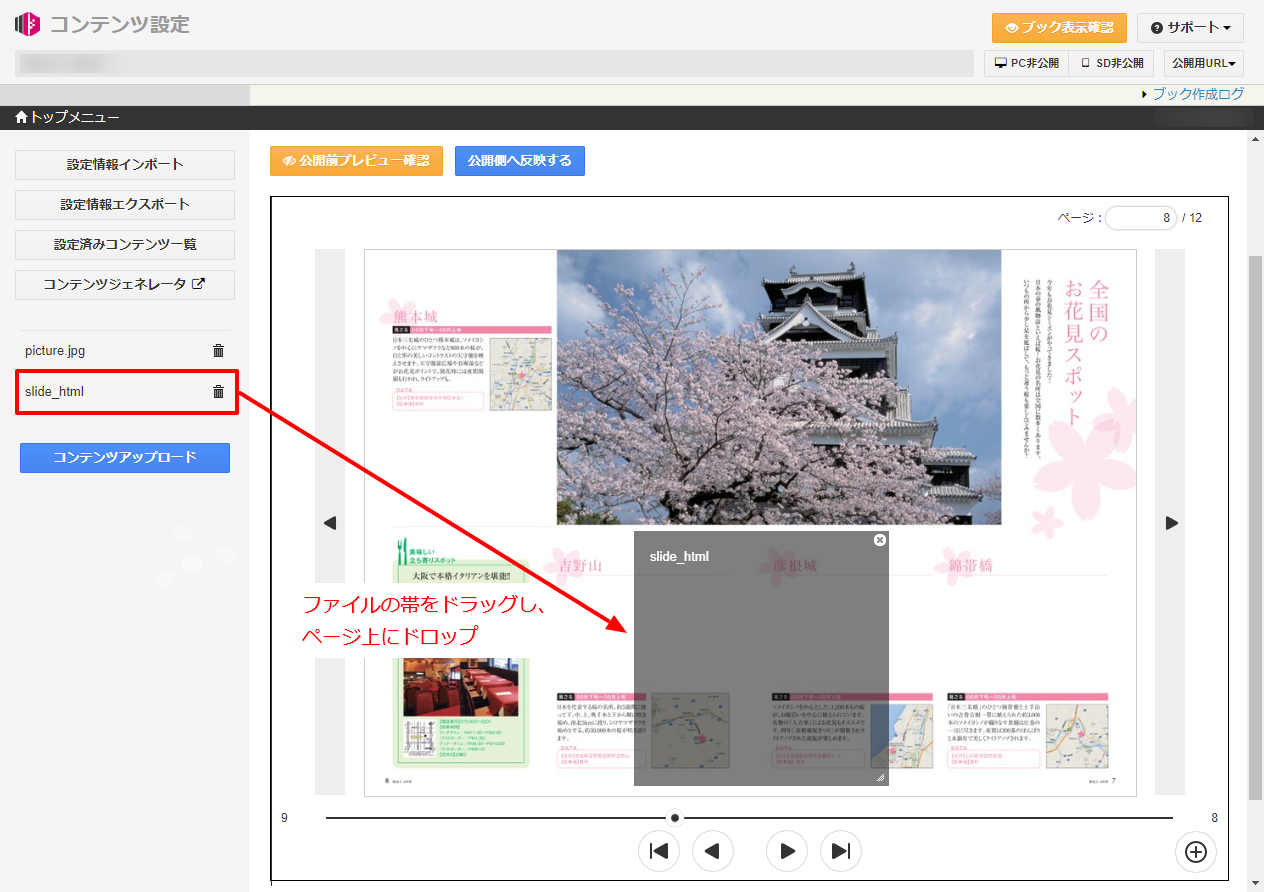1264x892 pixels.
Task: Delete picture.jpg using its trash icon
Action: [218, 351]
